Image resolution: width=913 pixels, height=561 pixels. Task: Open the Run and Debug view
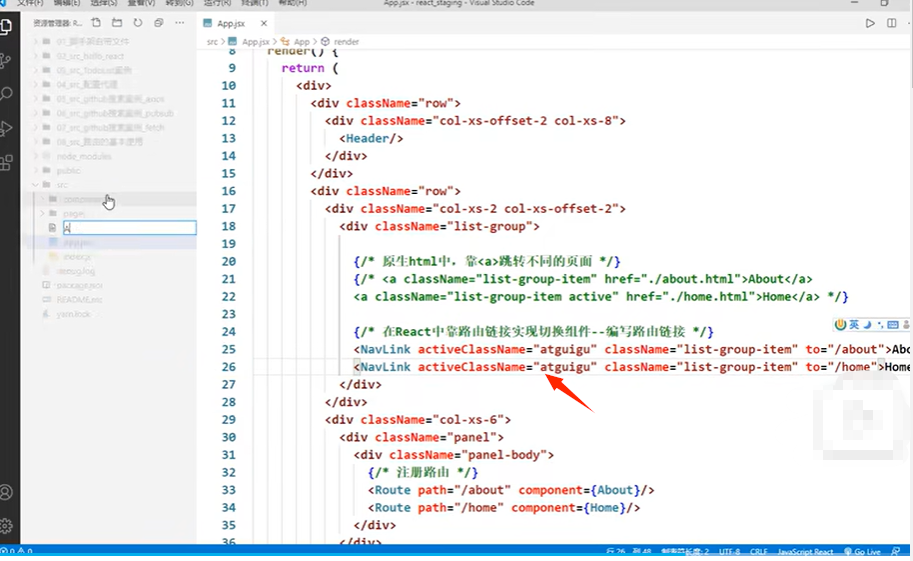point(6,128)
